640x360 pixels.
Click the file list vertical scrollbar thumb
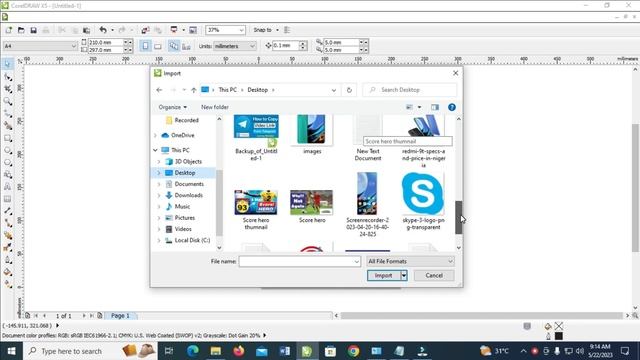[x=459, y=217]
